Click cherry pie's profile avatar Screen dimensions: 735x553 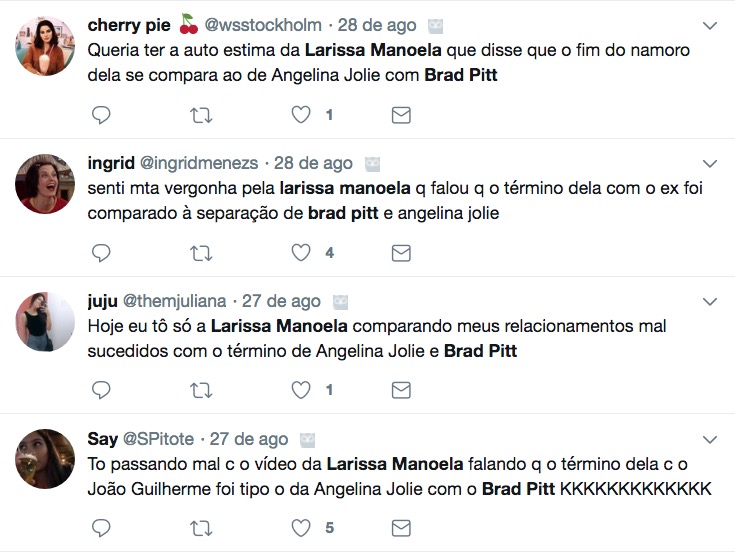tap(46, 46)
